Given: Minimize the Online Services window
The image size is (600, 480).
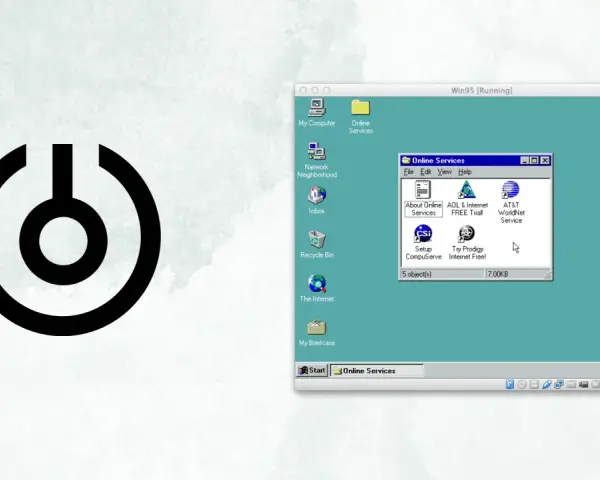Looking at the screenshot, I should pos(525,160).
